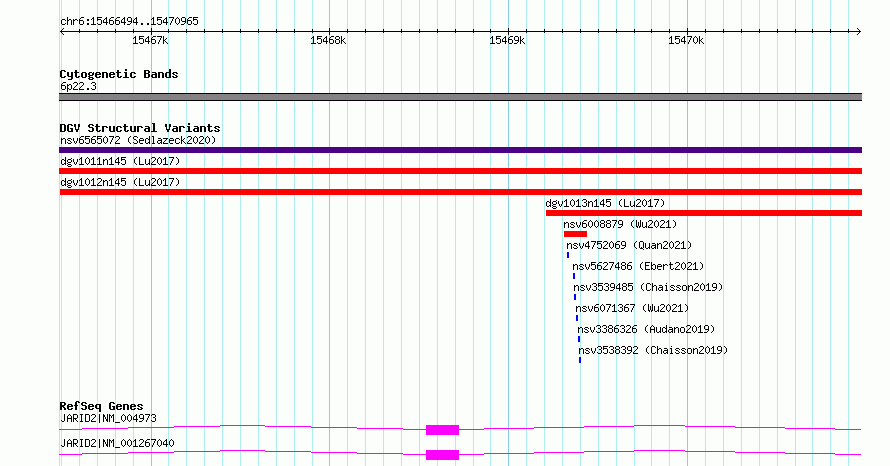
Task: Click the blue tick marker under nsv3386326
Action: pos(579,339)
